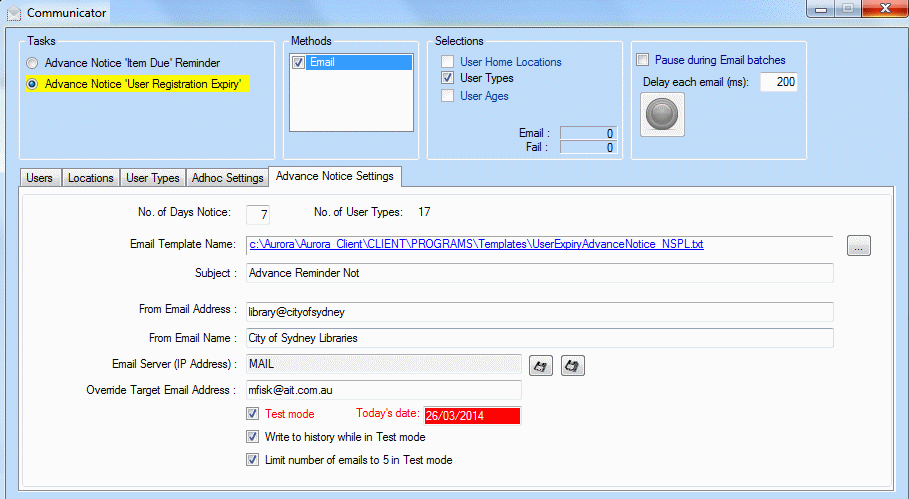Click the Subject field 'Advance Reminder Not'

point(540,273)
